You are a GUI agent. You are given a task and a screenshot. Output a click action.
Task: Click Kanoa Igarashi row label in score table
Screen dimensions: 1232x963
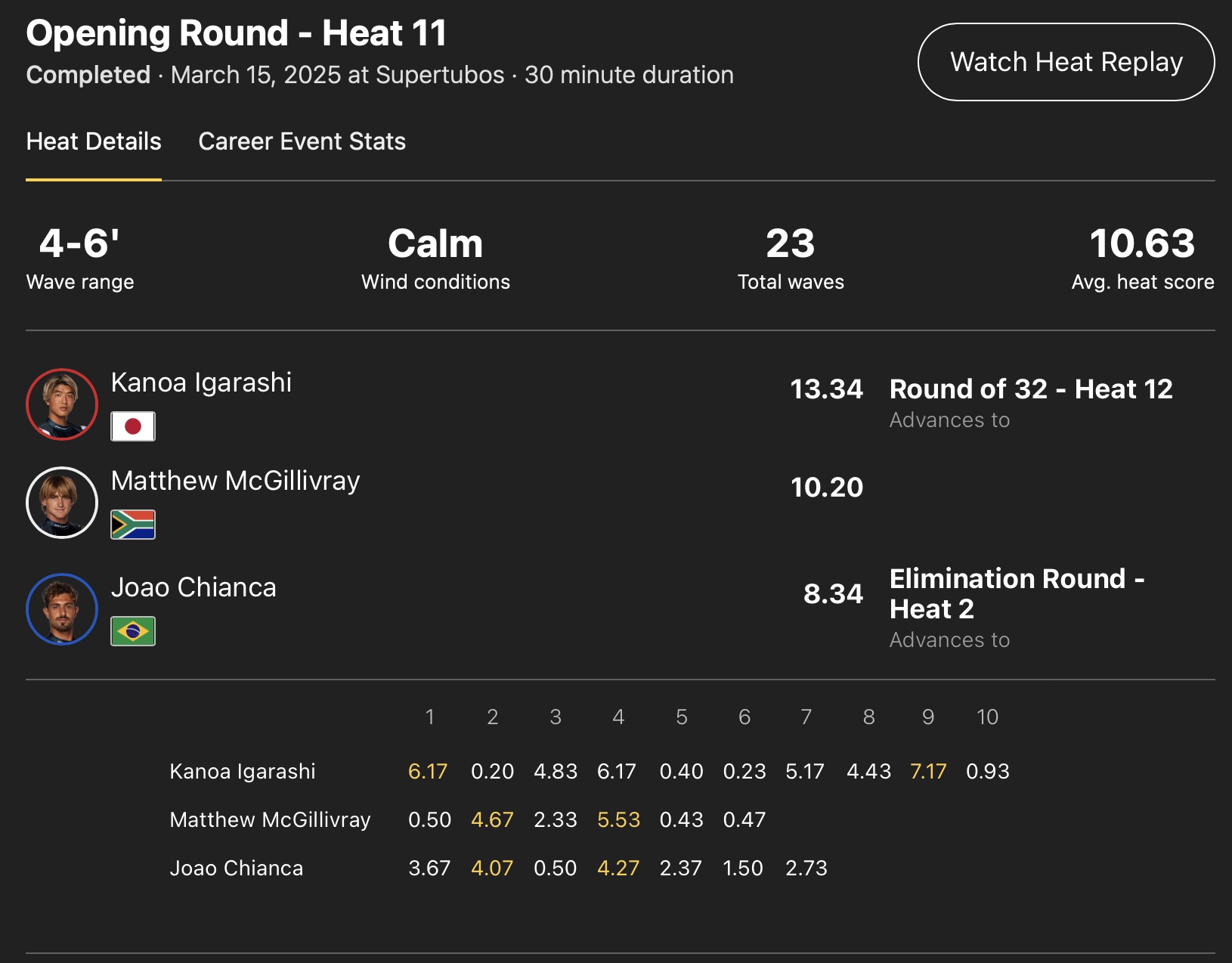click(243, 771)
